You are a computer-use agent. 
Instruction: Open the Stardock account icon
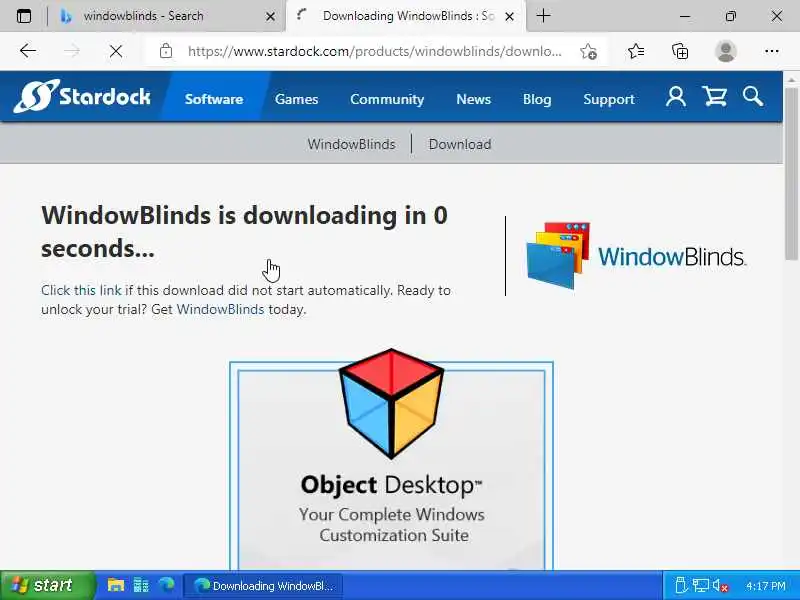point(676,96)
